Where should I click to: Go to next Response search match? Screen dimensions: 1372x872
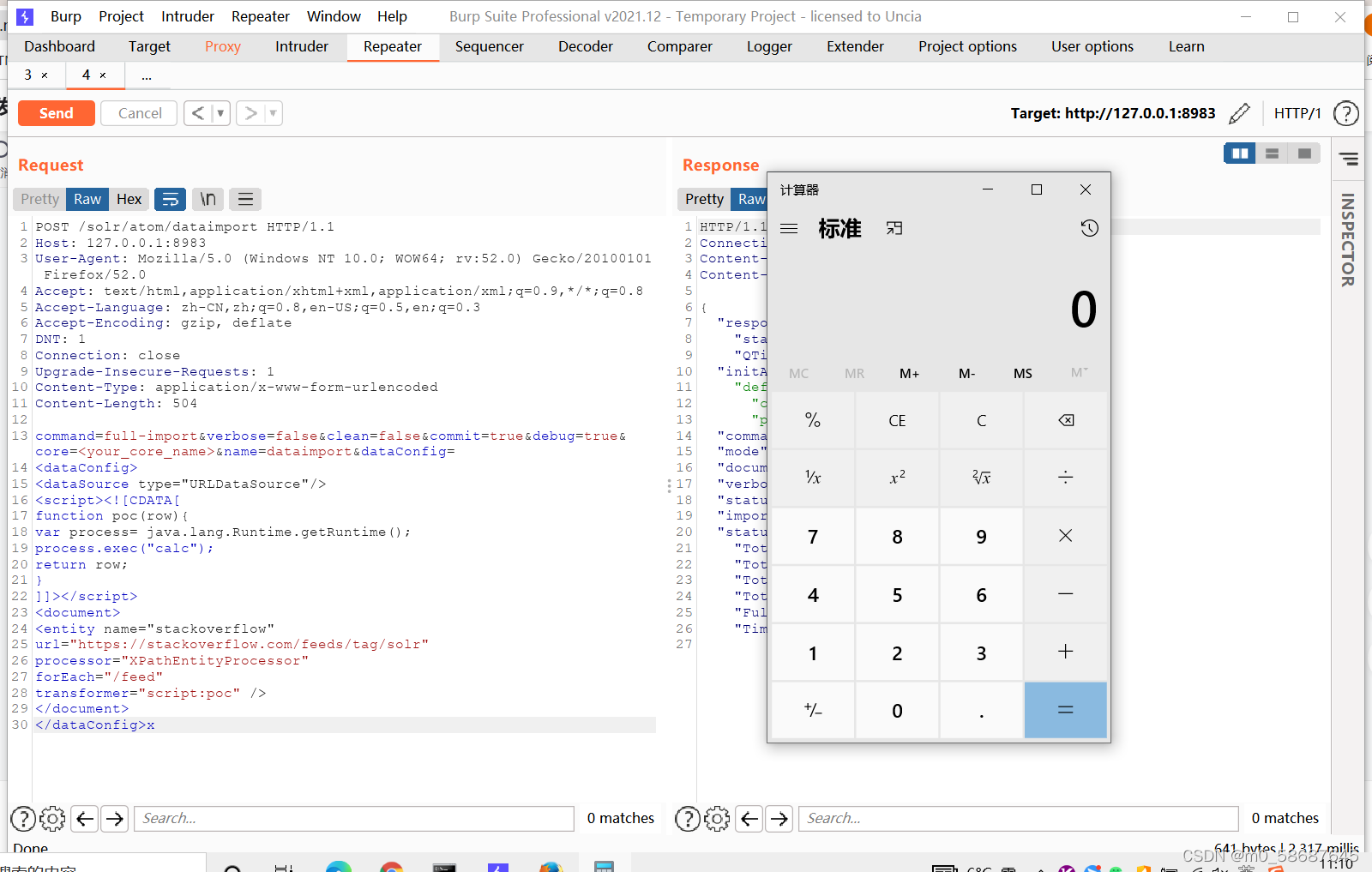coord(779,819)
